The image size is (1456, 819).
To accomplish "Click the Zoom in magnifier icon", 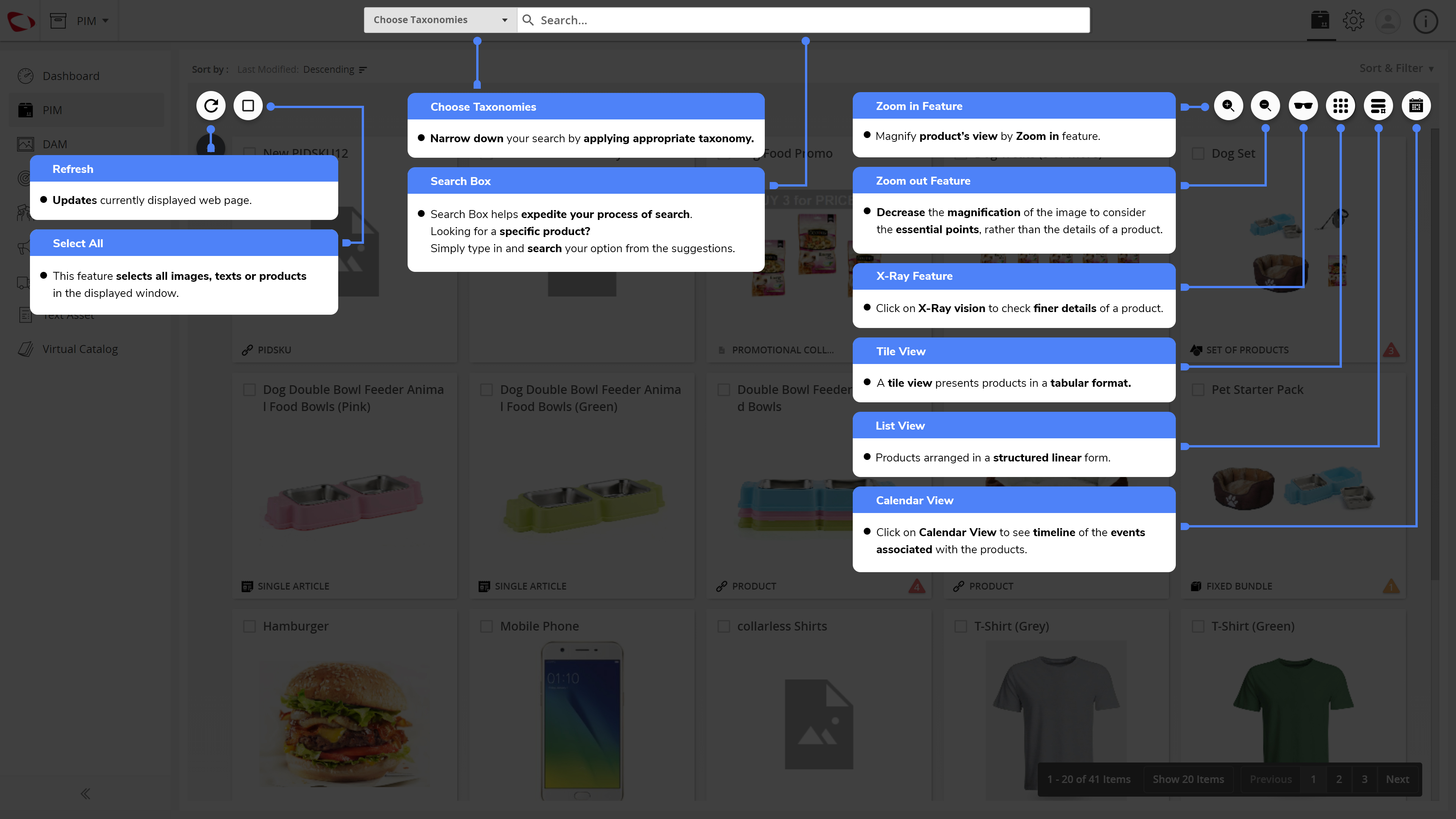I will pos(1228,106).
